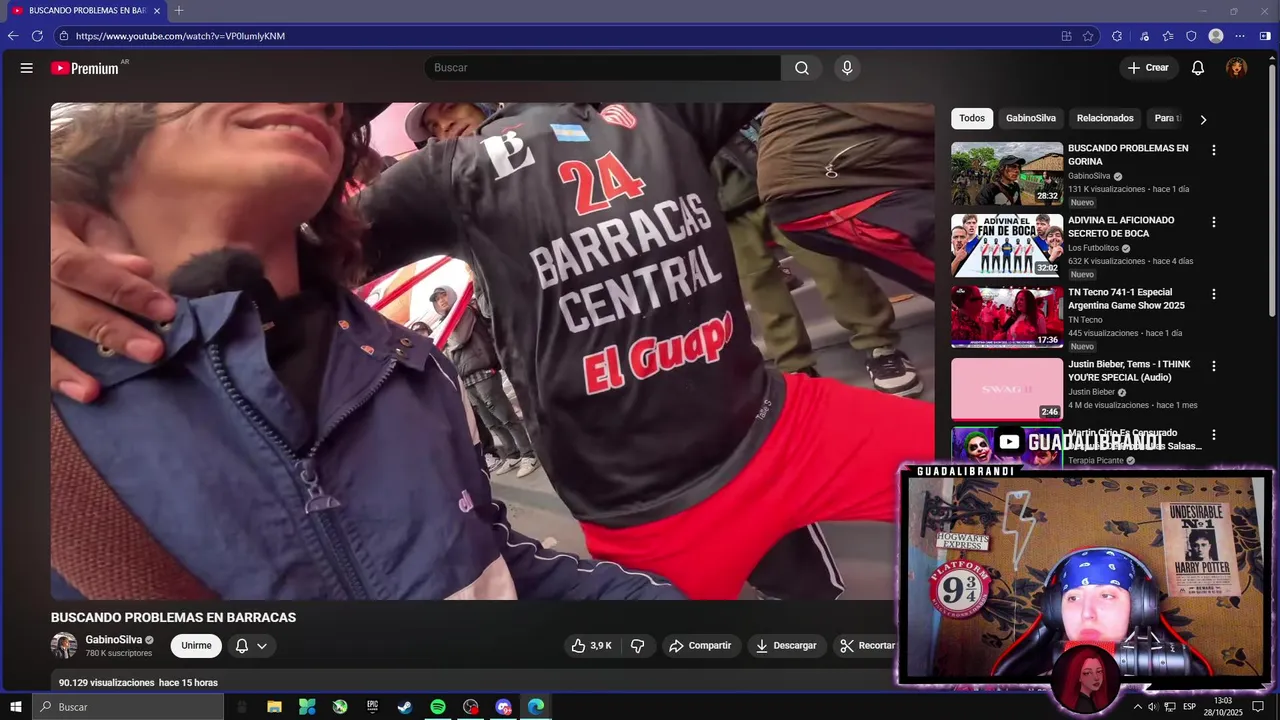This screenshot has width=1280, height=720.
Task: Open Windows action center notifications icon
Action: (1258, 707)
